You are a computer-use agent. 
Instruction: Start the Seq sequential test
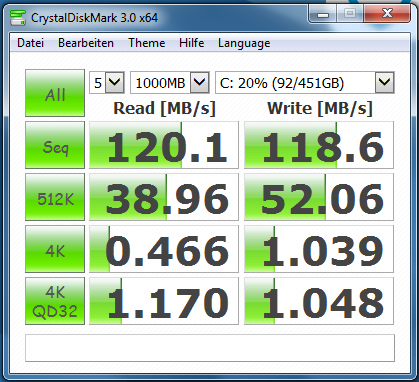coord(55,145)
